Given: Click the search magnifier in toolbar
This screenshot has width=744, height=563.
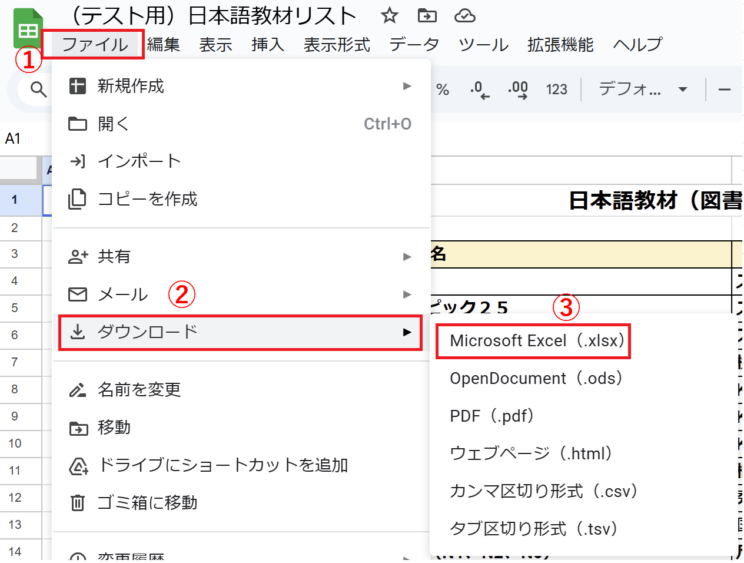Looking at the screenshot, I should pos(38,89).
